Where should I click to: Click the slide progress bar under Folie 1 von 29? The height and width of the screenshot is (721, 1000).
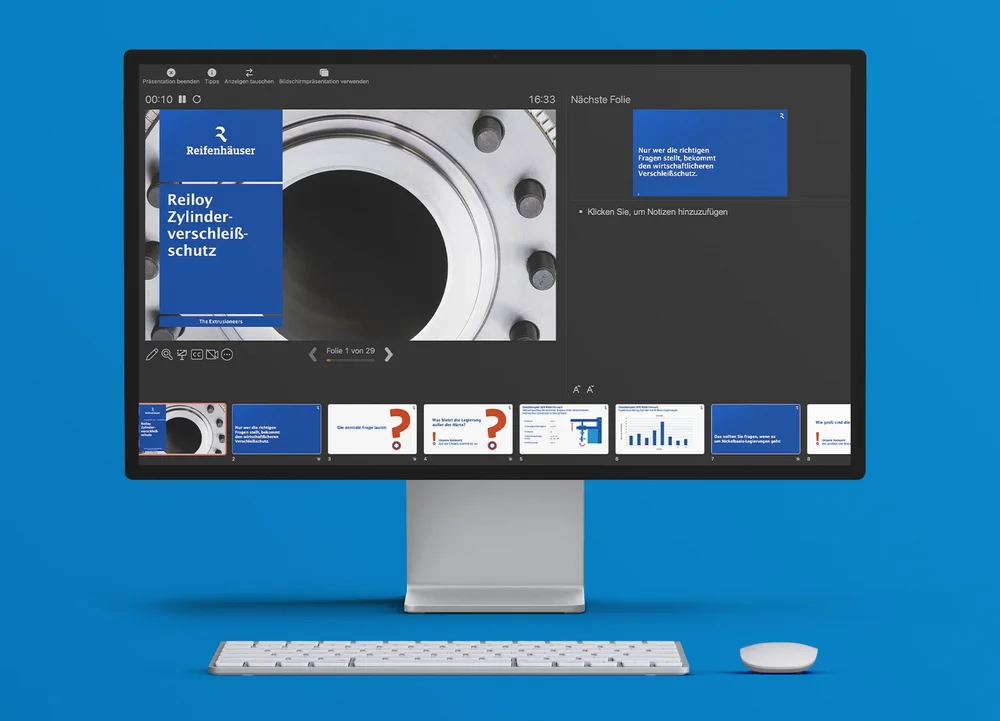click(x=350, y=361)
